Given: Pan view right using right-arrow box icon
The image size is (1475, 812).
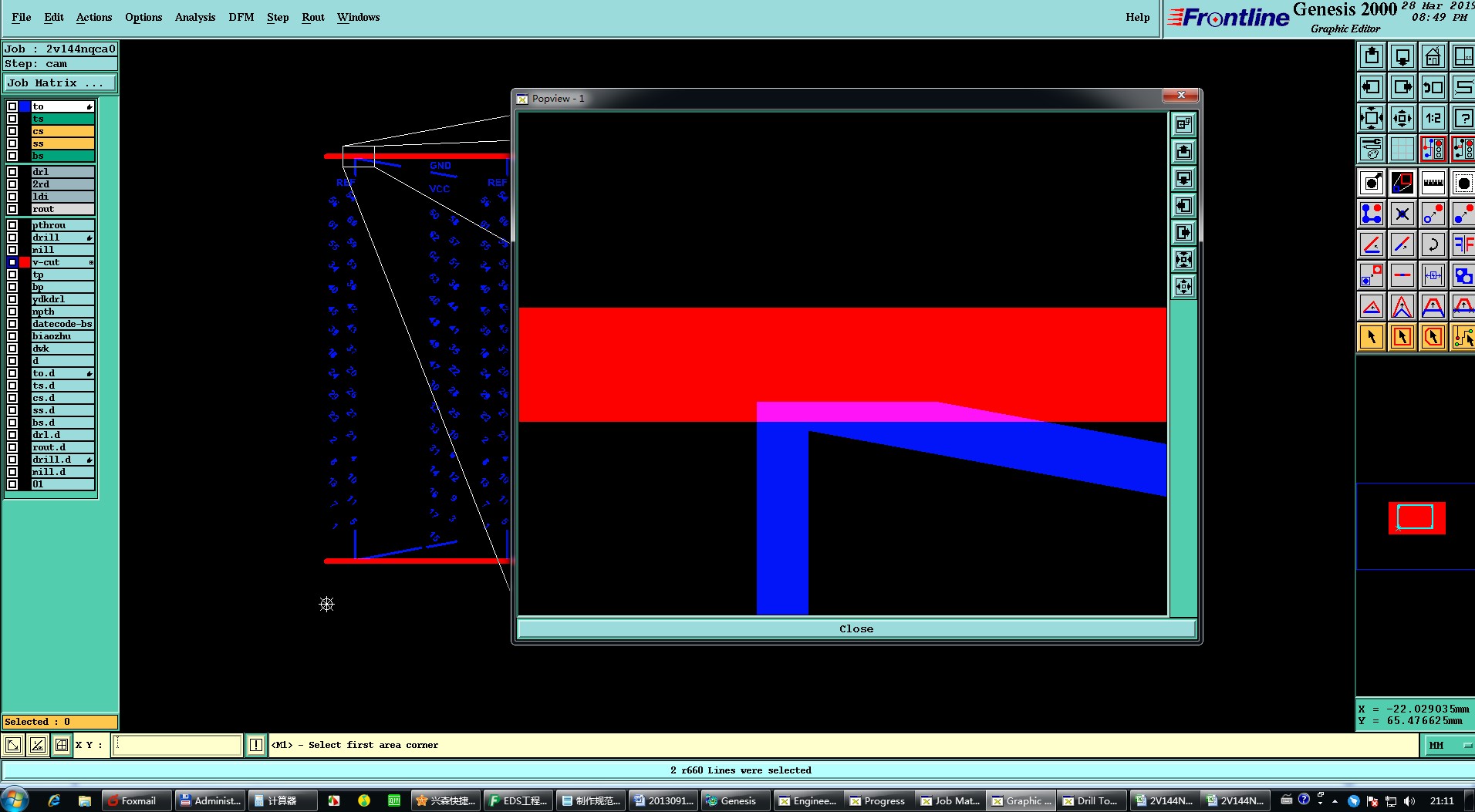Looking at the screenshot, I should tap(1402, 87).
